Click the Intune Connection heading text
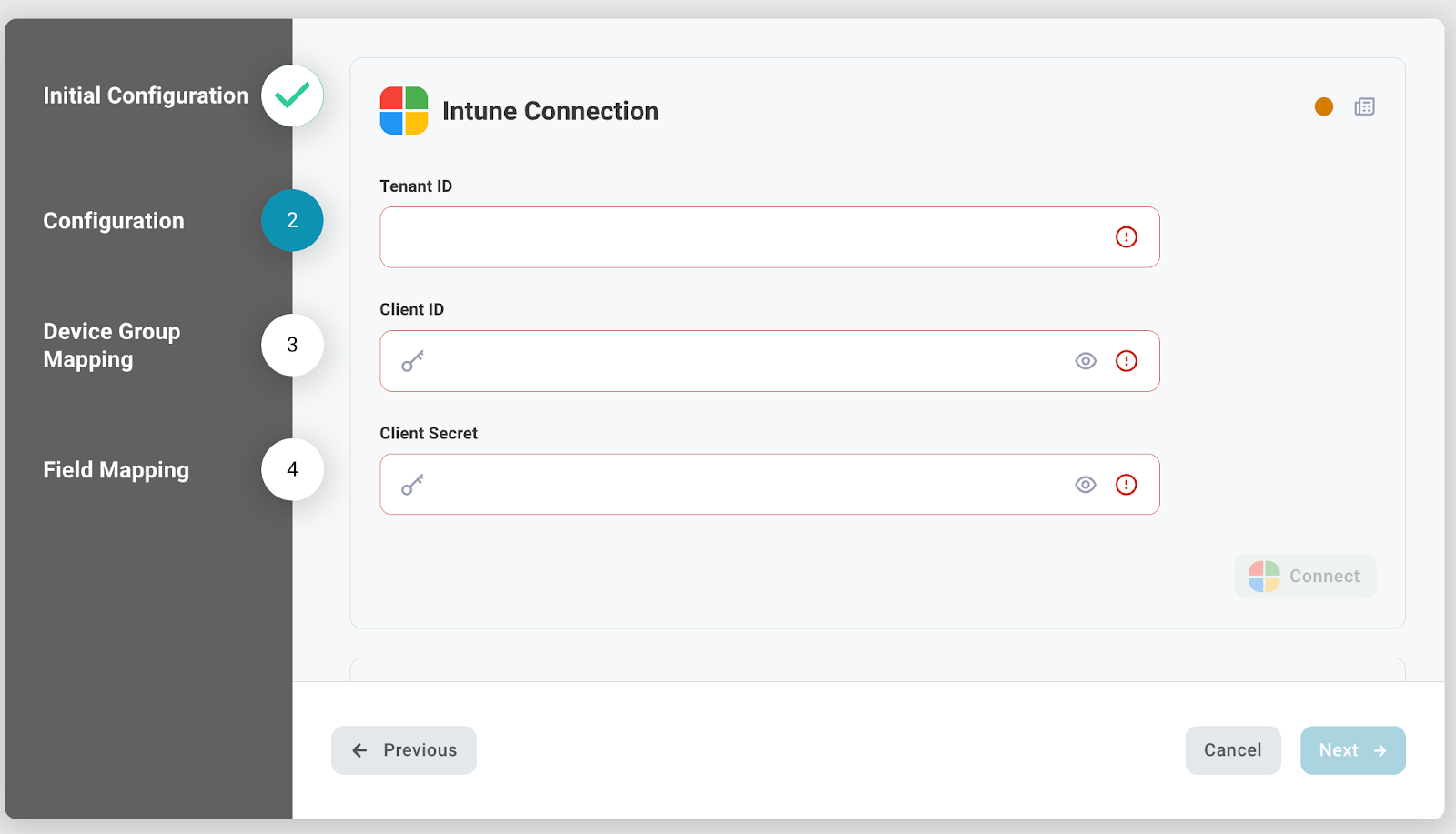 coord(551,111)
